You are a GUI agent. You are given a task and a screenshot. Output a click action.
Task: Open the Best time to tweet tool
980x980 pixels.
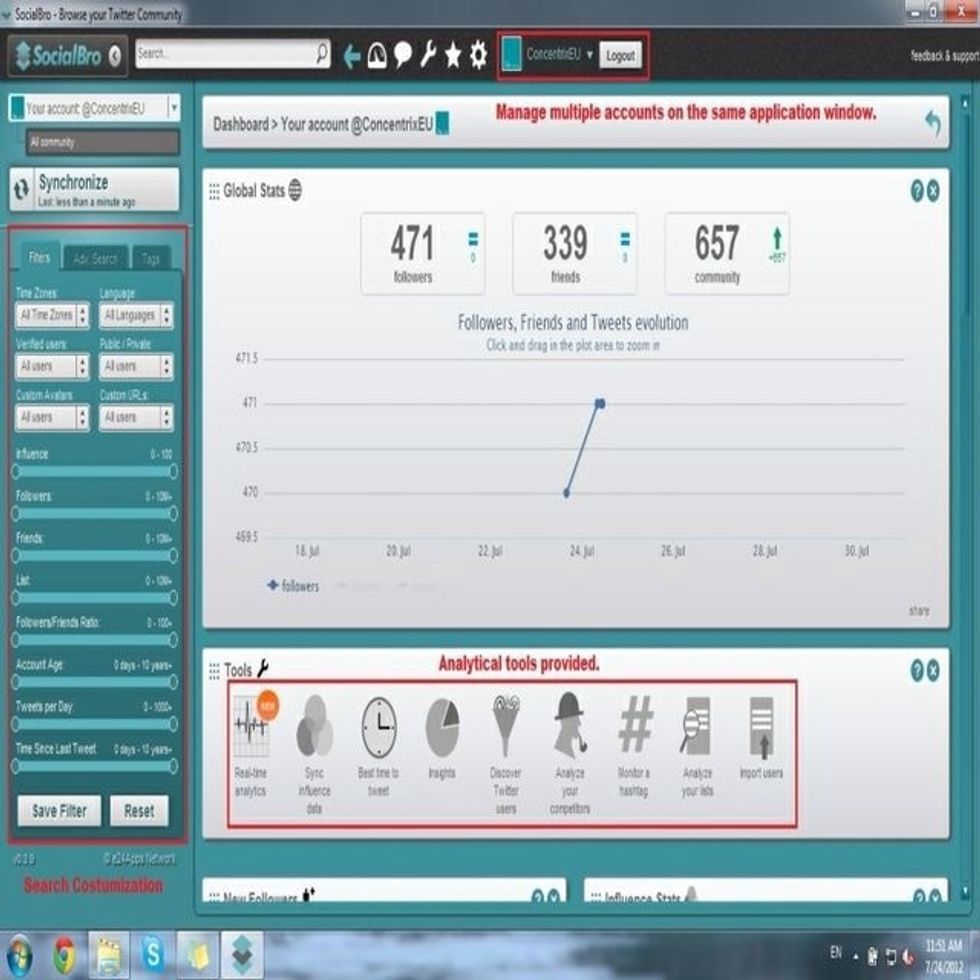click(379, 728)
